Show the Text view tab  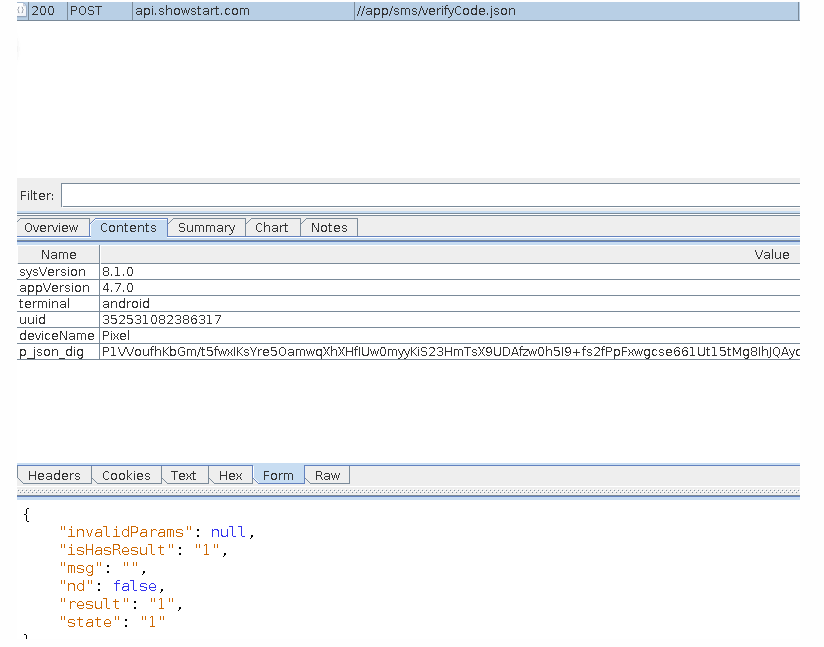183,476
